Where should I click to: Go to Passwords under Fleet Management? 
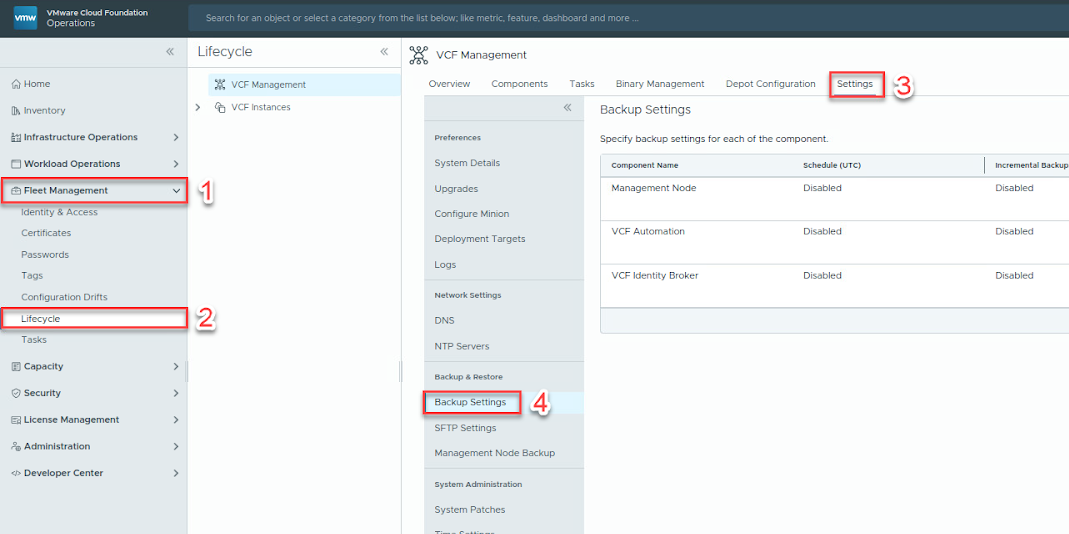(x=45, y=255)
